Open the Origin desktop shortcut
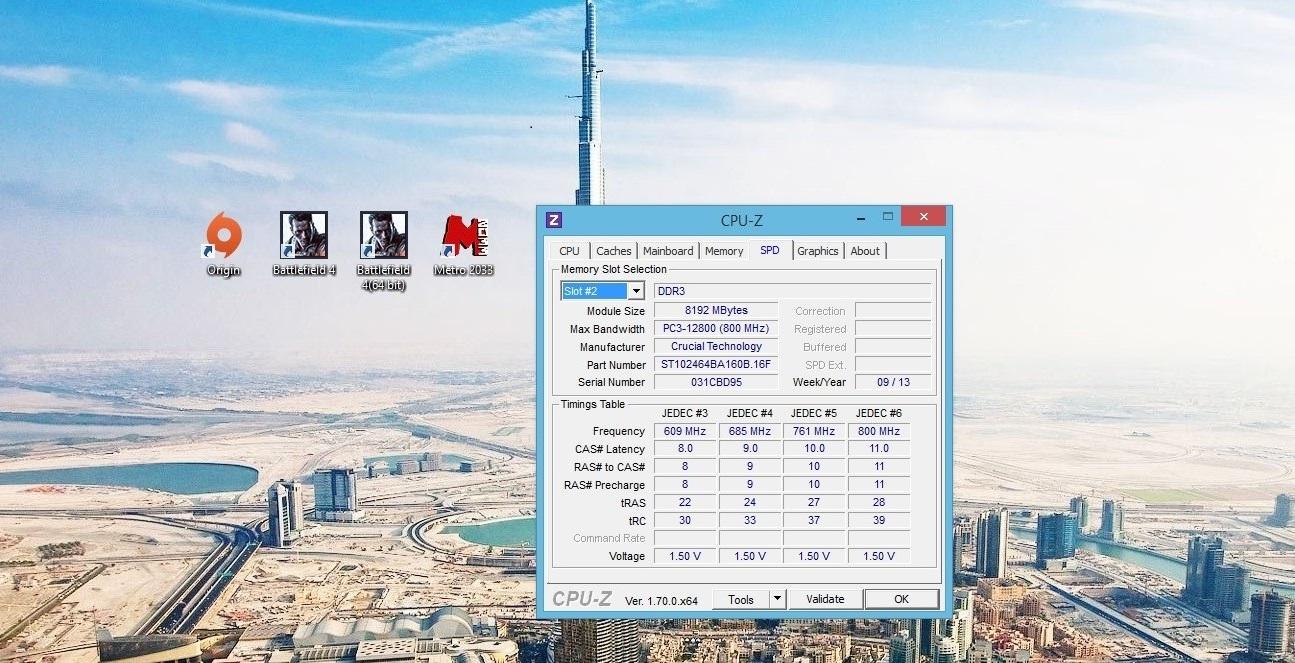 tap(224, 243)
